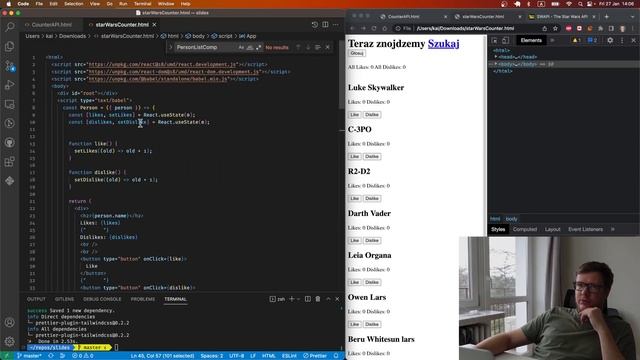Screen dimensions: 640x360
Task: Open the notifications bell in status bar
Action: pos(336,356)
